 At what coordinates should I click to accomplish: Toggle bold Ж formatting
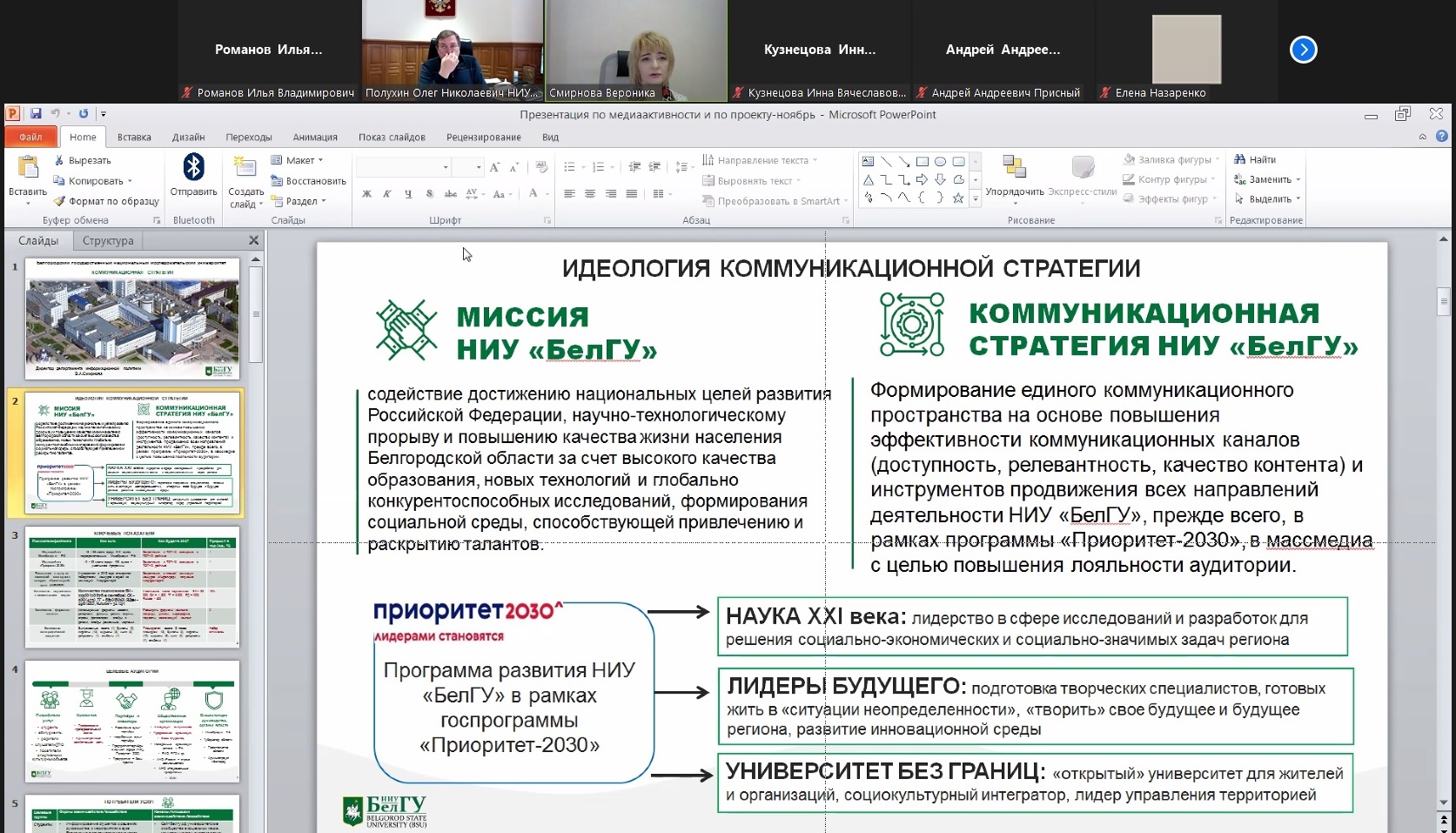pyautogui.click(x=366, y=194)
